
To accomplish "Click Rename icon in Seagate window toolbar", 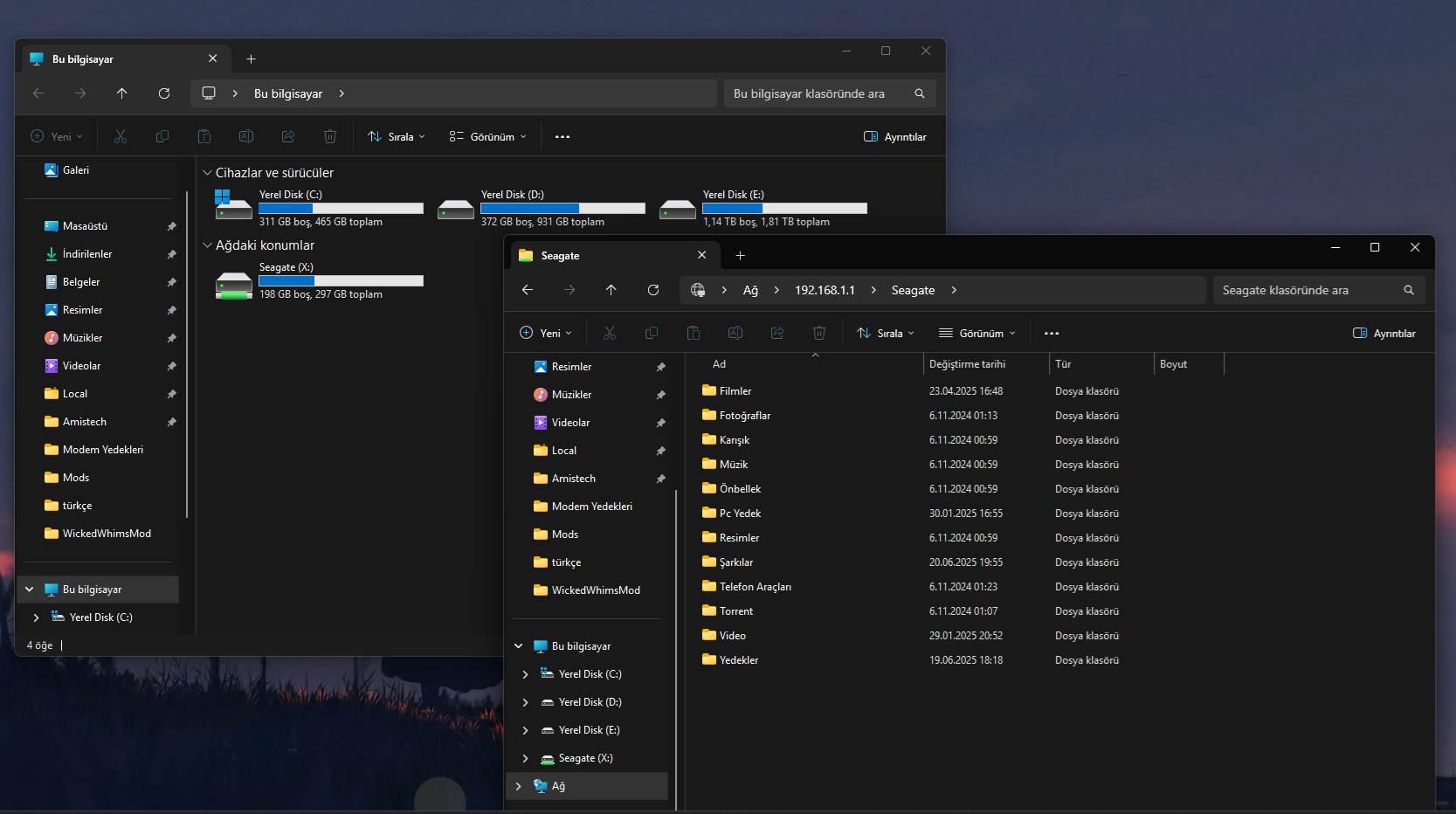I will pos(735,333).
